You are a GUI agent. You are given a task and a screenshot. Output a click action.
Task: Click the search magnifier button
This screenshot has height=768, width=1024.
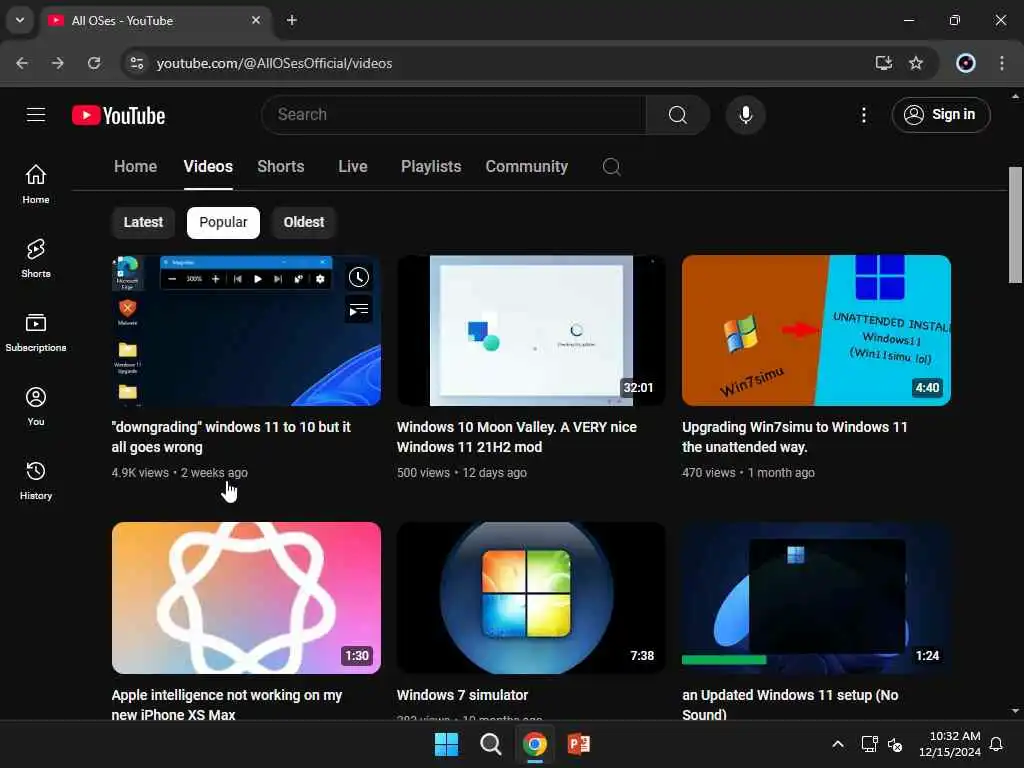[678, 115]
